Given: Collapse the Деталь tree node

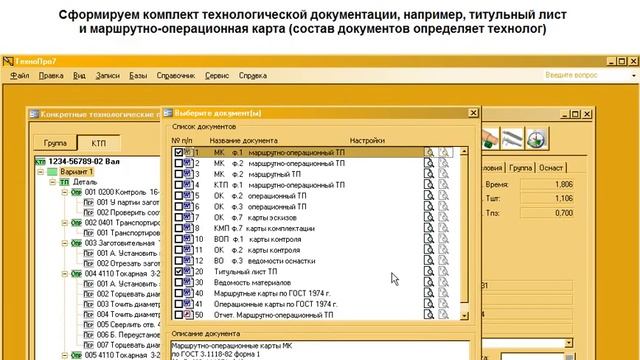Looking at the screenshot, I should click(x=52, y=182).
